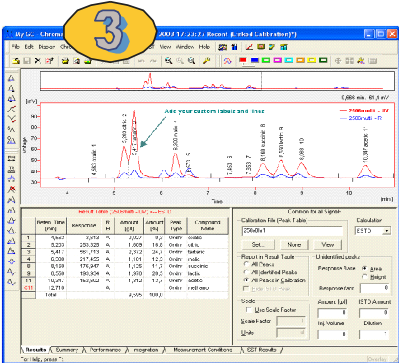Toggle the overlay curves icon beside the red swatch

click(228, 61)
